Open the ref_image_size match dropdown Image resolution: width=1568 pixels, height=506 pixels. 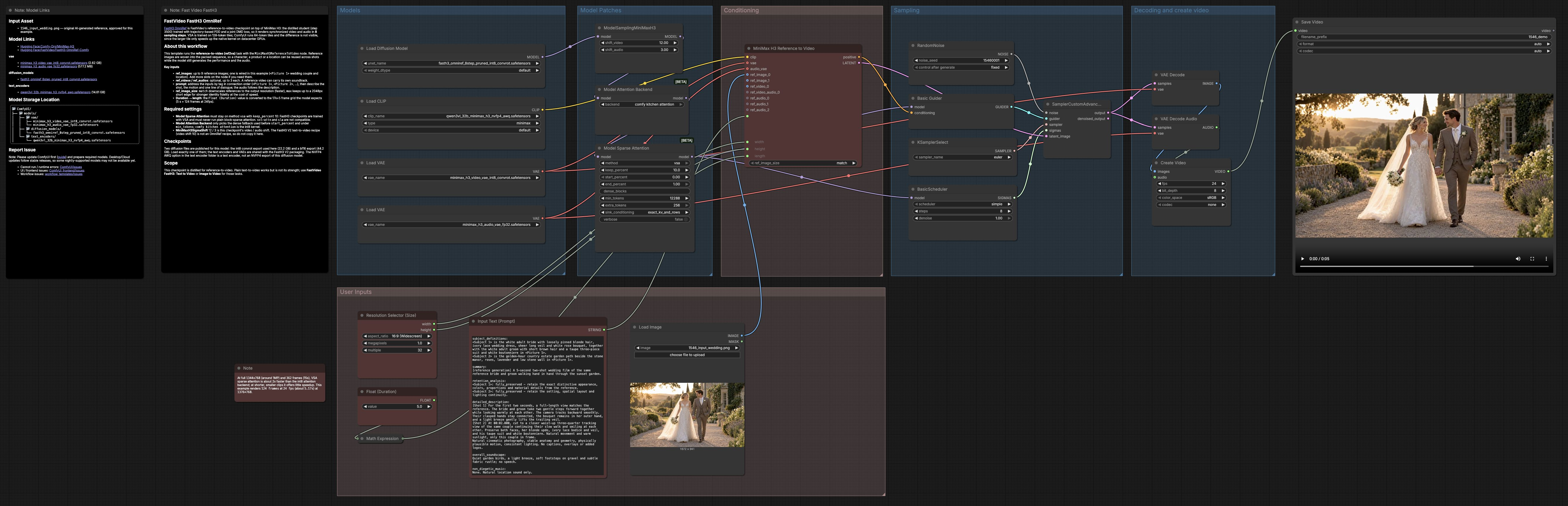click(x=803, y=163)
